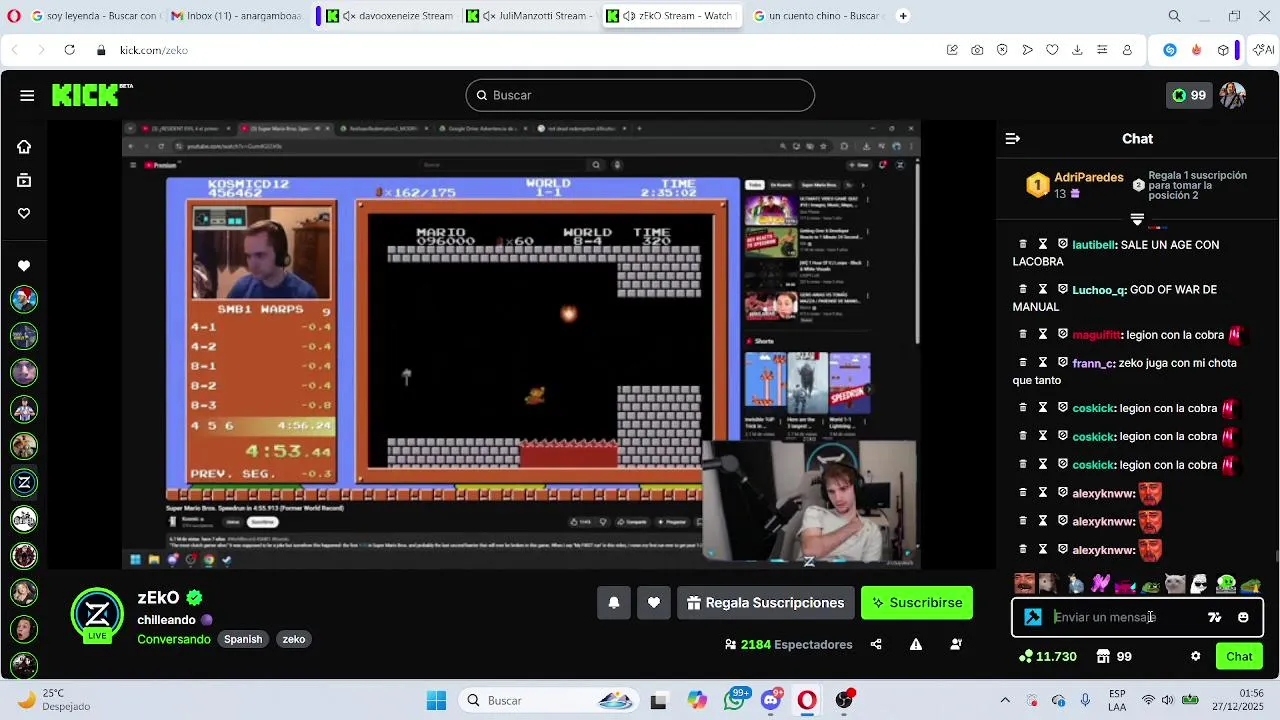Viewport: 1280px width, 720px height.
Task: Open the KICKs balance showing 99
Action: pos(1189,95)
